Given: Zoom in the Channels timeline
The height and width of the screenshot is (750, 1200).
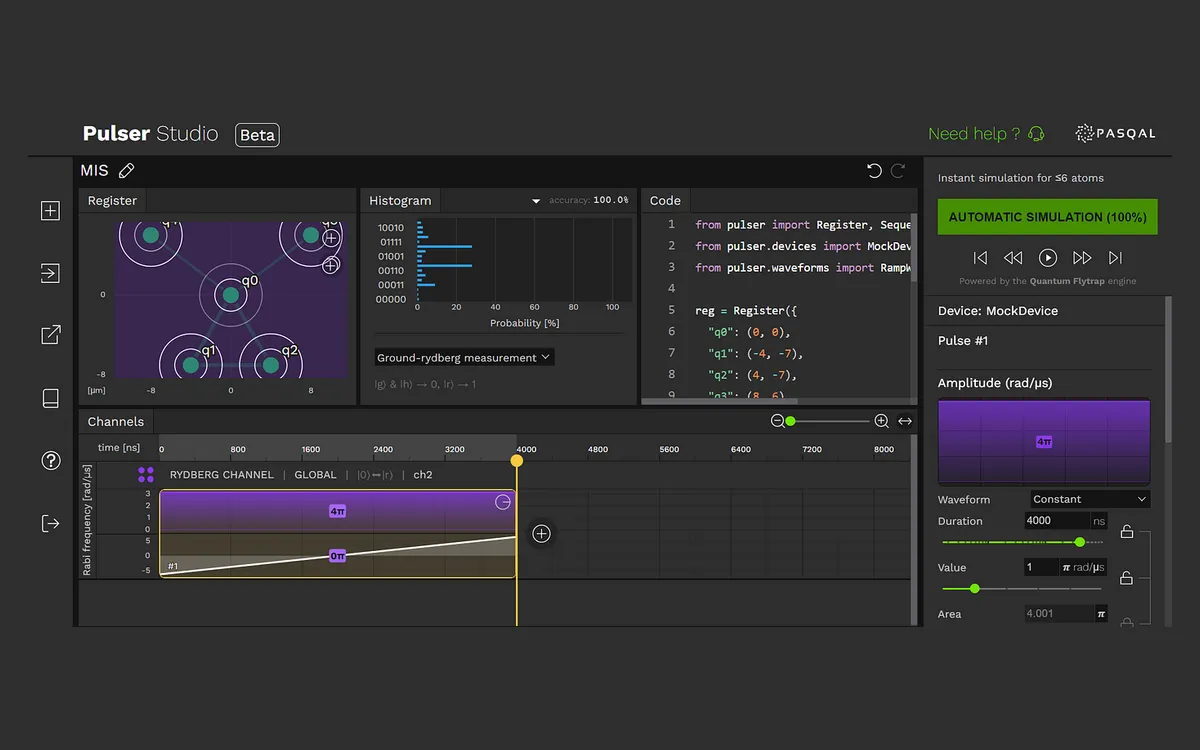Looking at the screenshot, I should (x=881, y=421).
